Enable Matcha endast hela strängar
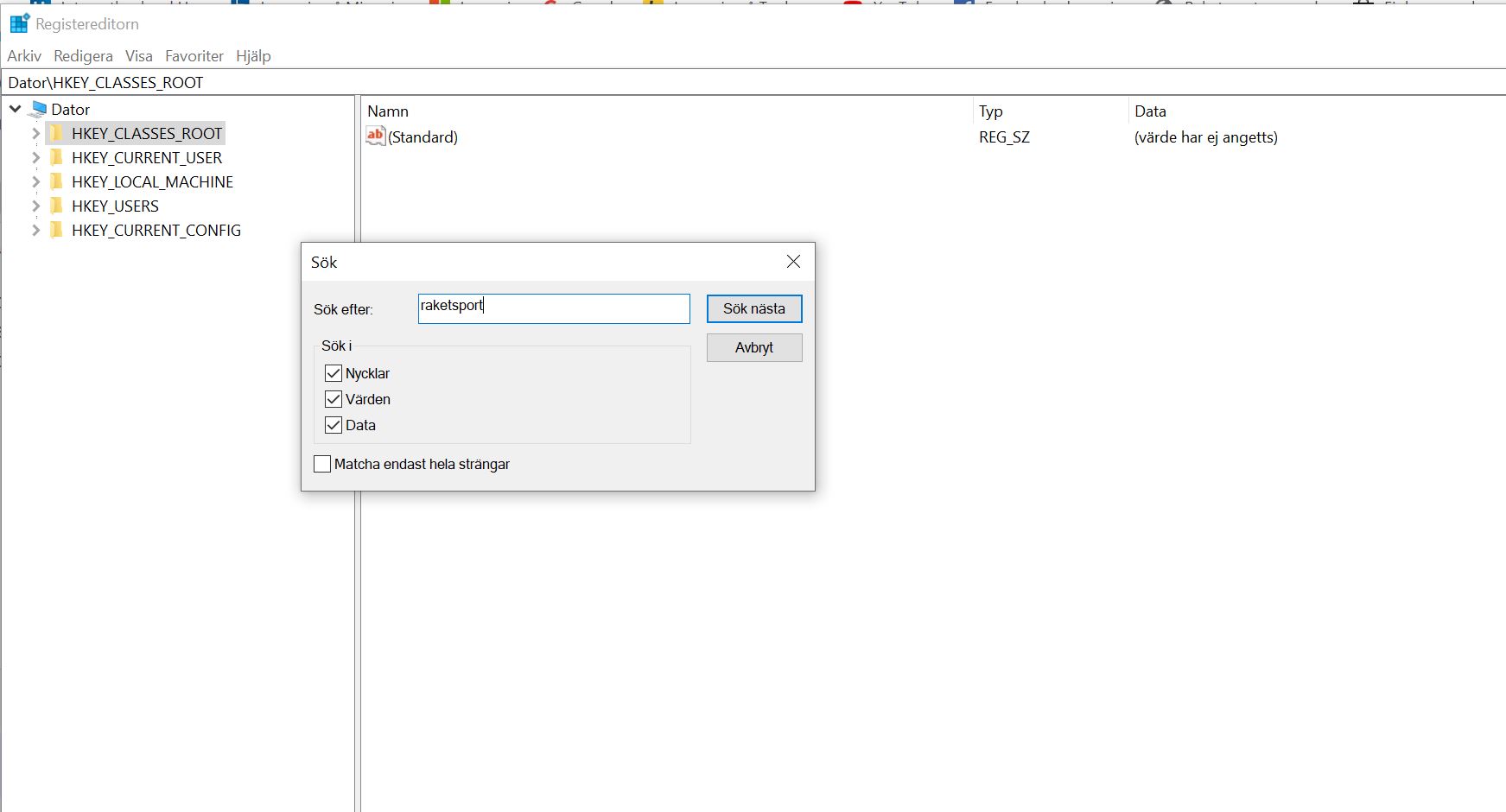The image size is (1506, 812). coord(322,464)
